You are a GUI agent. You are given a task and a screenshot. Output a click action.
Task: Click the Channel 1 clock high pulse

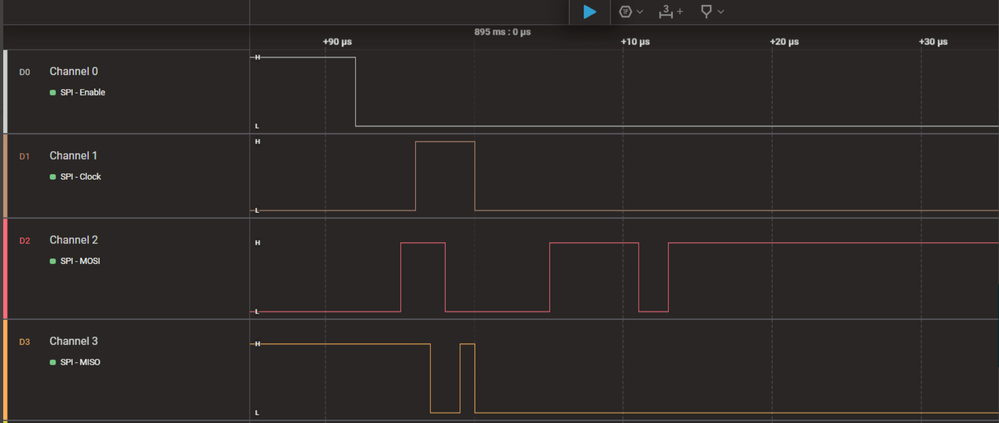click(445, 175)
